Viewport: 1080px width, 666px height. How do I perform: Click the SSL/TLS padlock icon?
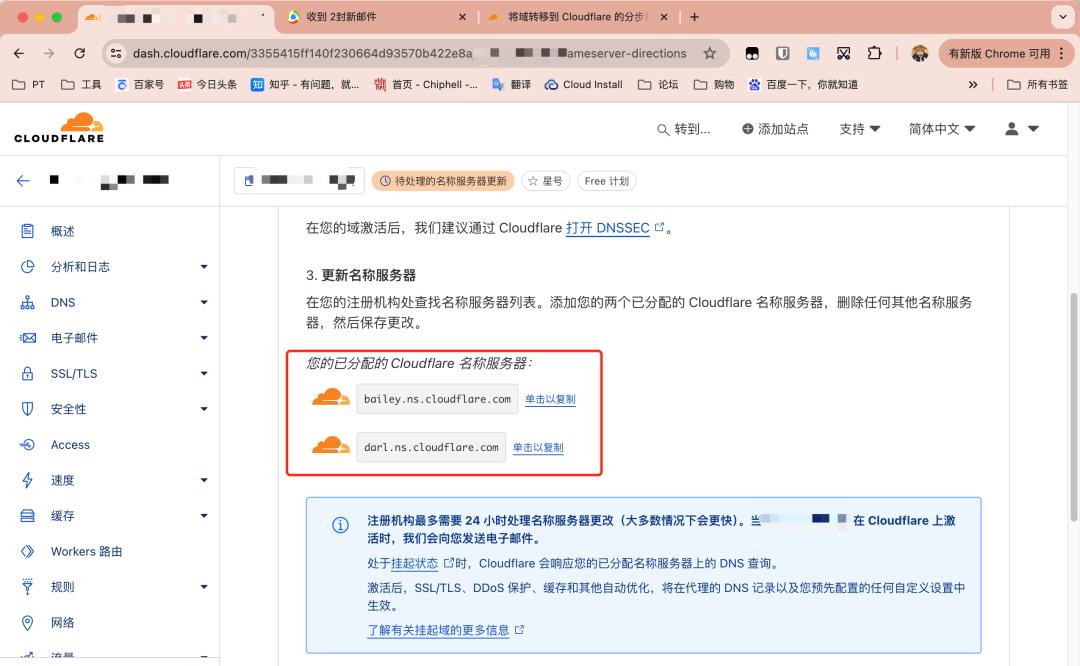(x=28, y=373)
